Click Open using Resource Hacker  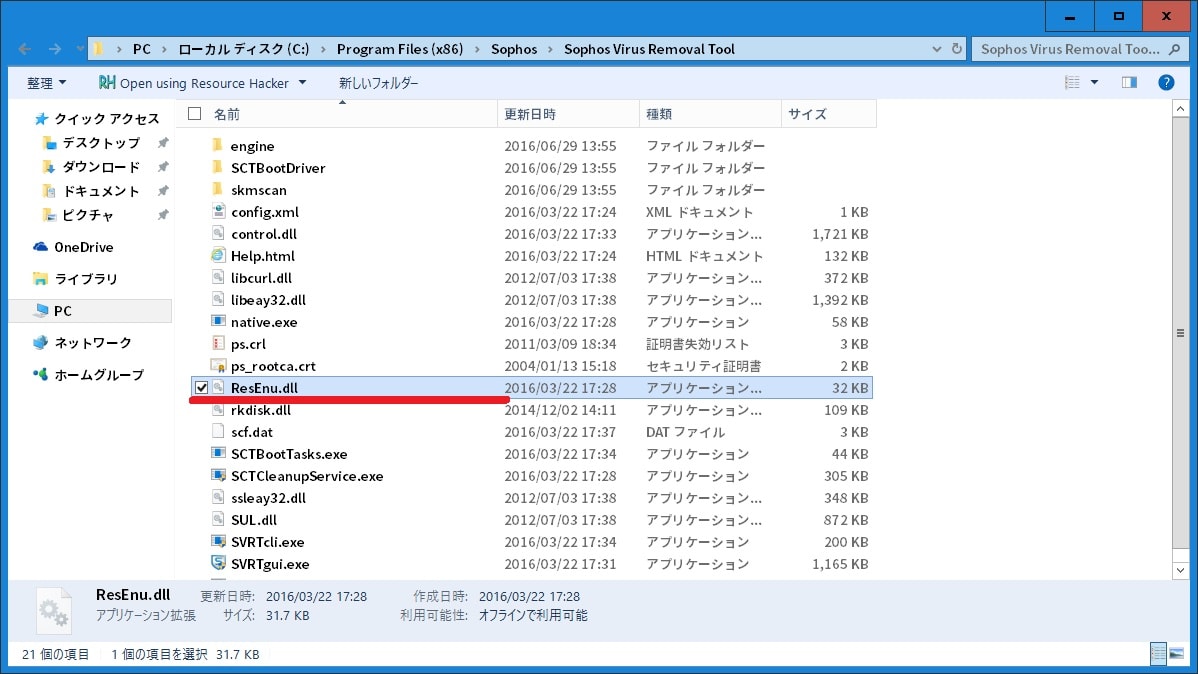point(194,83)
